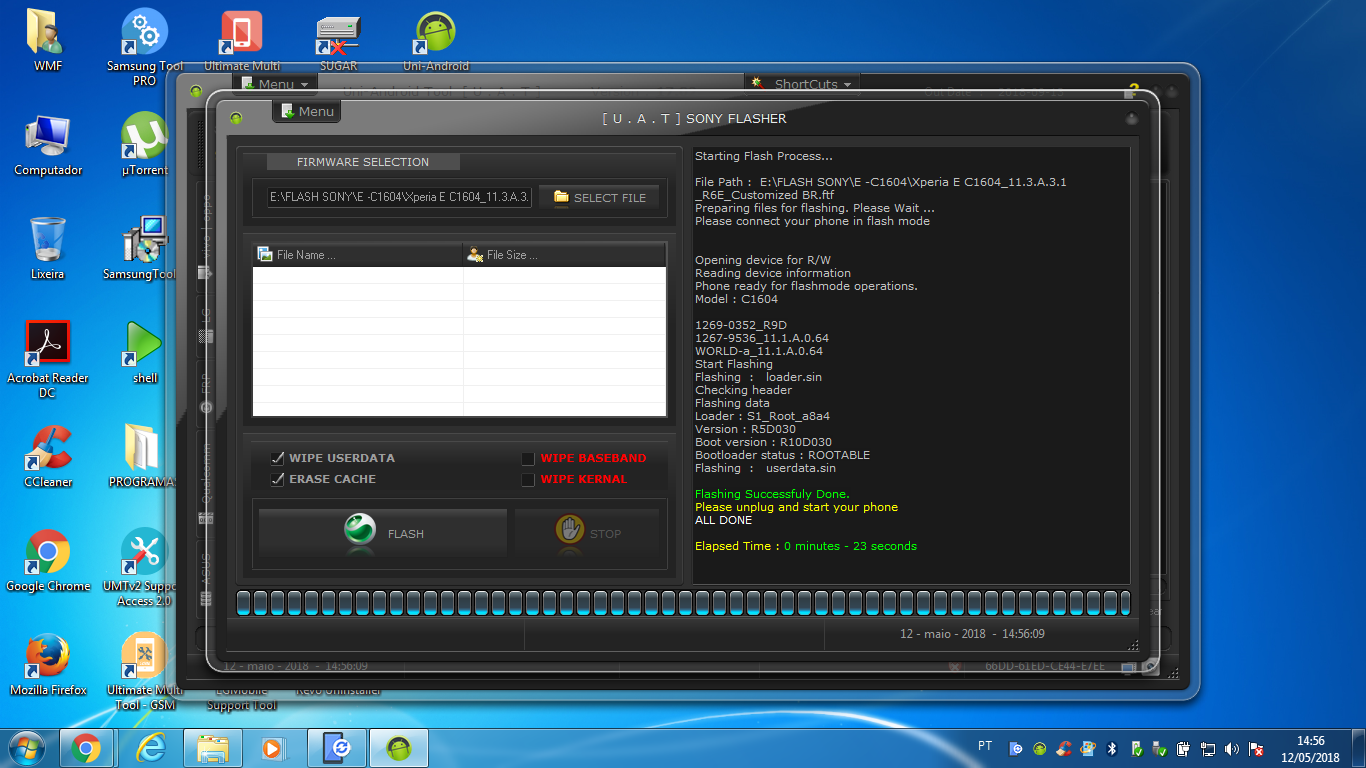Enable WIPE KERNAL checkbox
This screenshot has height=768, width=1366.
click(528, 480)
